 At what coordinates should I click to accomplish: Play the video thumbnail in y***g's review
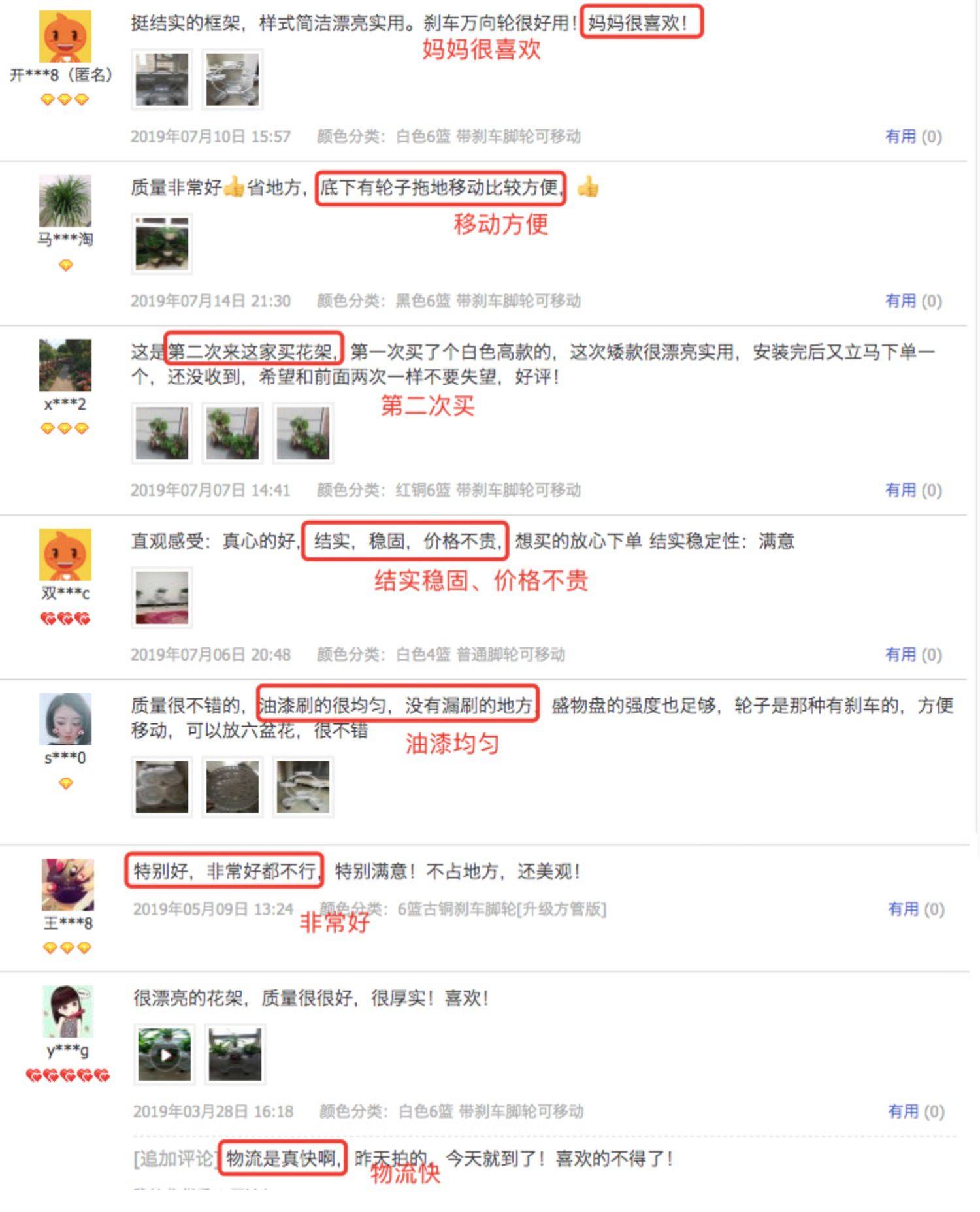(165, 1055)
